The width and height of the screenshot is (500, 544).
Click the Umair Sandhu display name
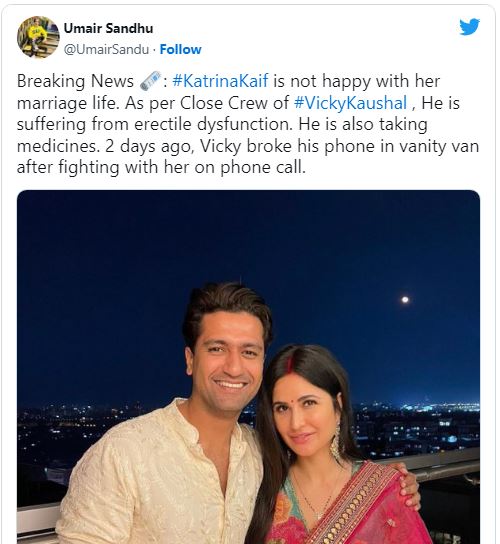point(108,28)
